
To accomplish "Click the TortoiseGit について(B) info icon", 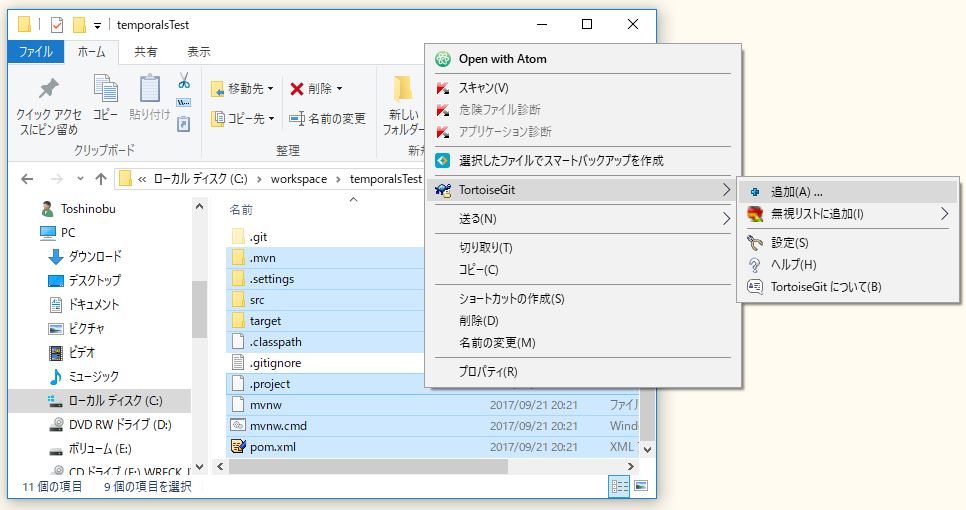I will coord(755,286).
